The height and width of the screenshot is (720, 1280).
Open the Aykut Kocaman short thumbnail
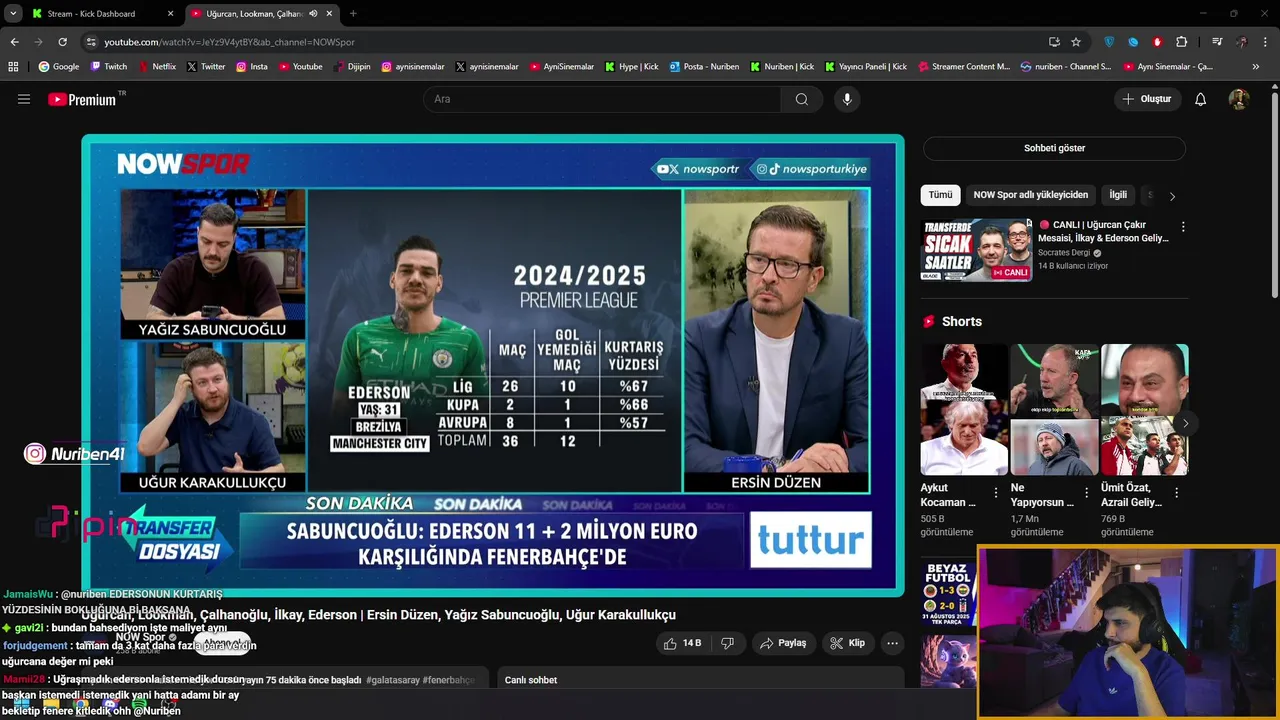964,410
